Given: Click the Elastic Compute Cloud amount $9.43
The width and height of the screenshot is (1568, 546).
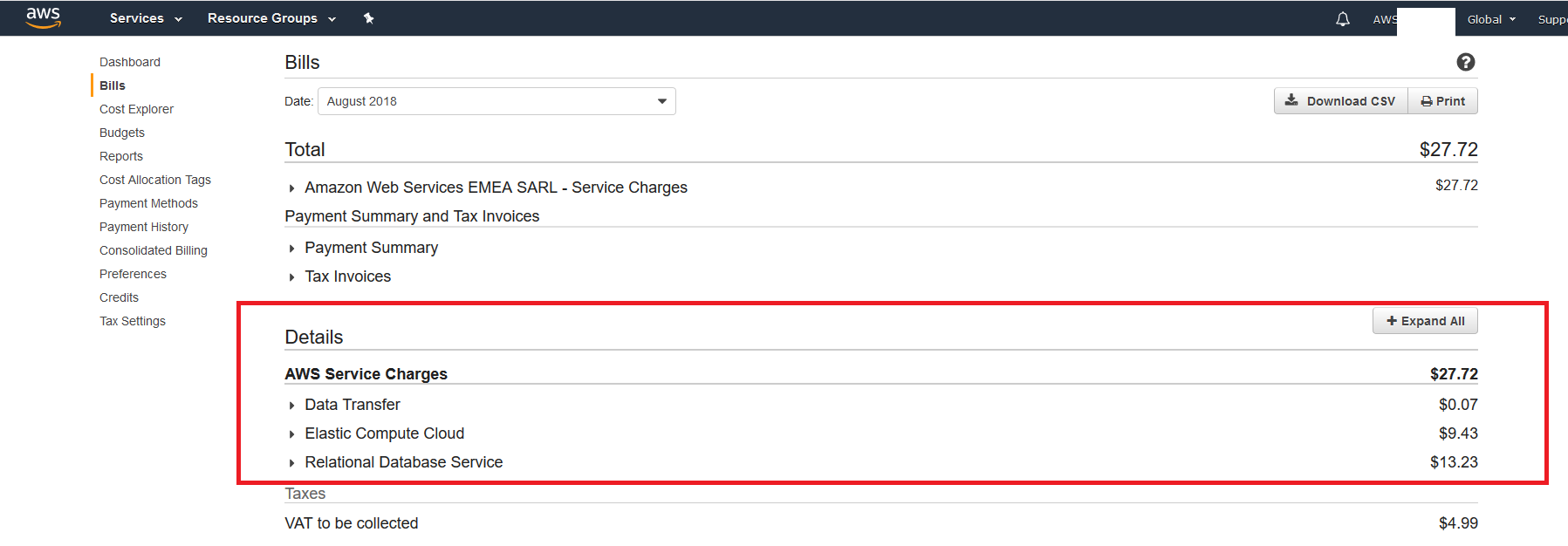Looking at the screenshot, I should [x=1458, y=433].
